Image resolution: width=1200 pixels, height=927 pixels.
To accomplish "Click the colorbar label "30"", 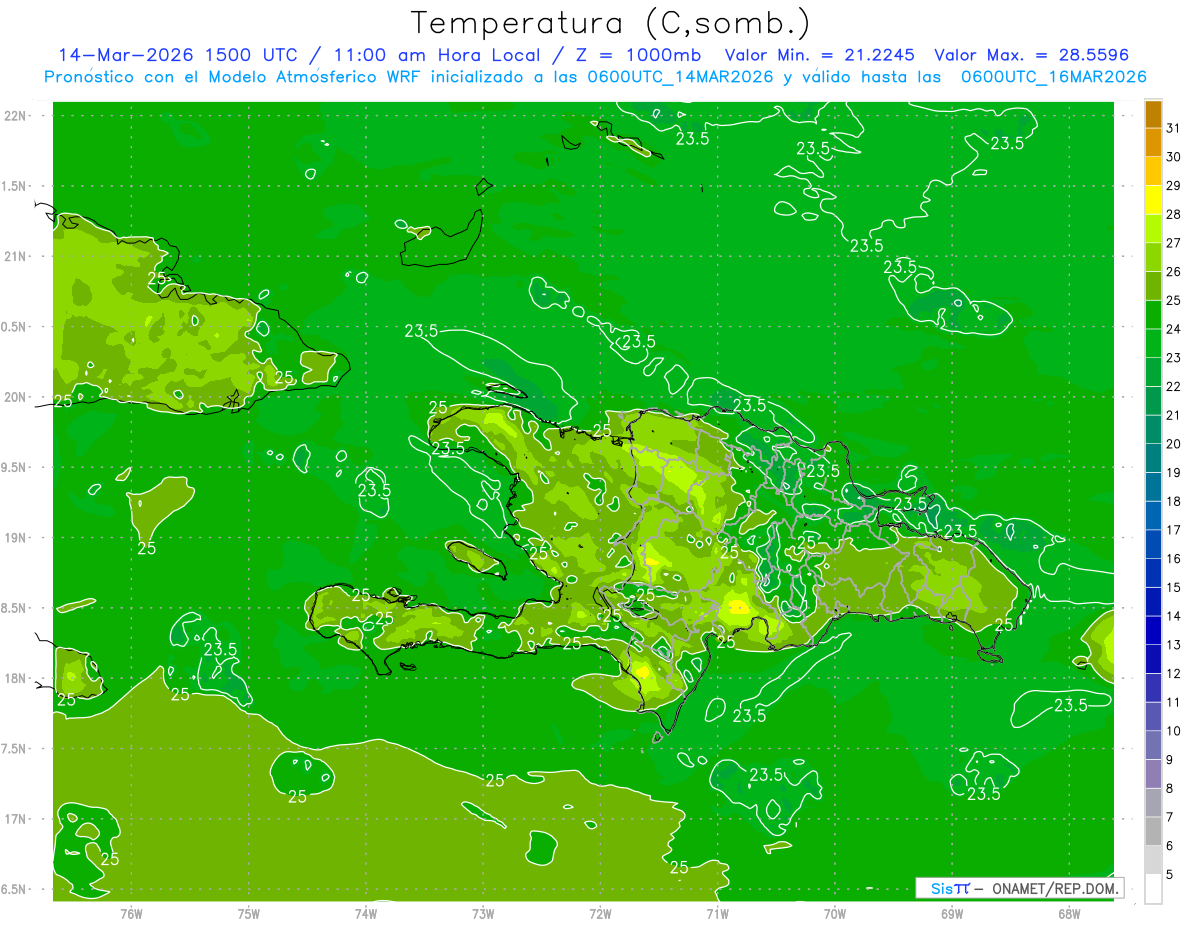I will tap(1174, 157).
